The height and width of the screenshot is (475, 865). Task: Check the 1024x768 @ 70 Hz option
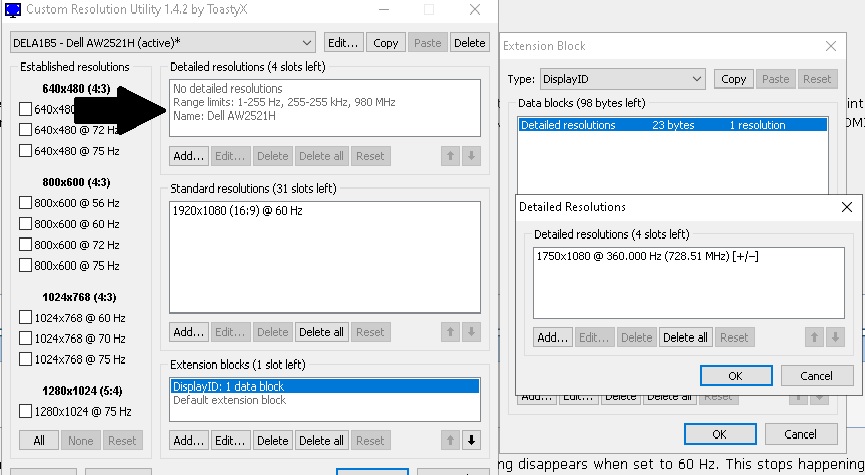[26, 339]
